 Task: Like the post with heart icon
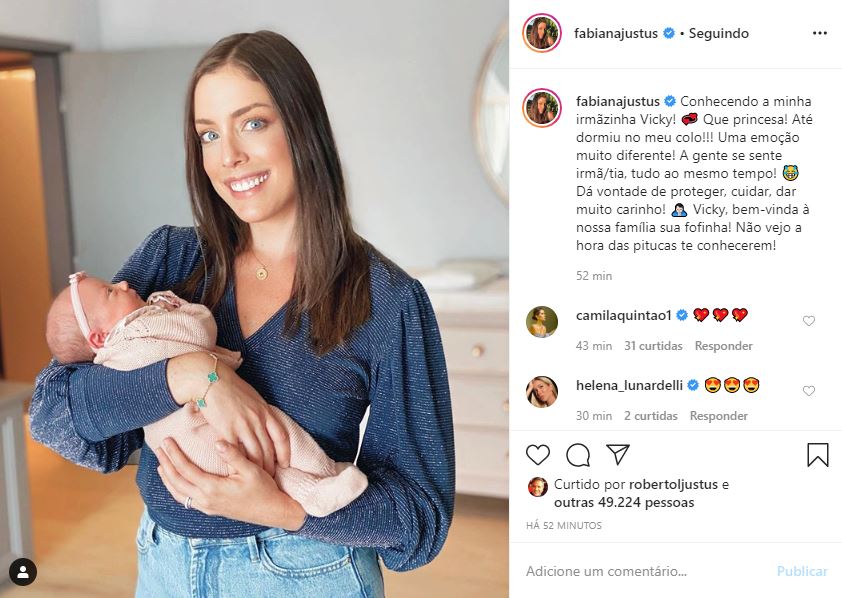pyautogui.click(x=538, y=455)
